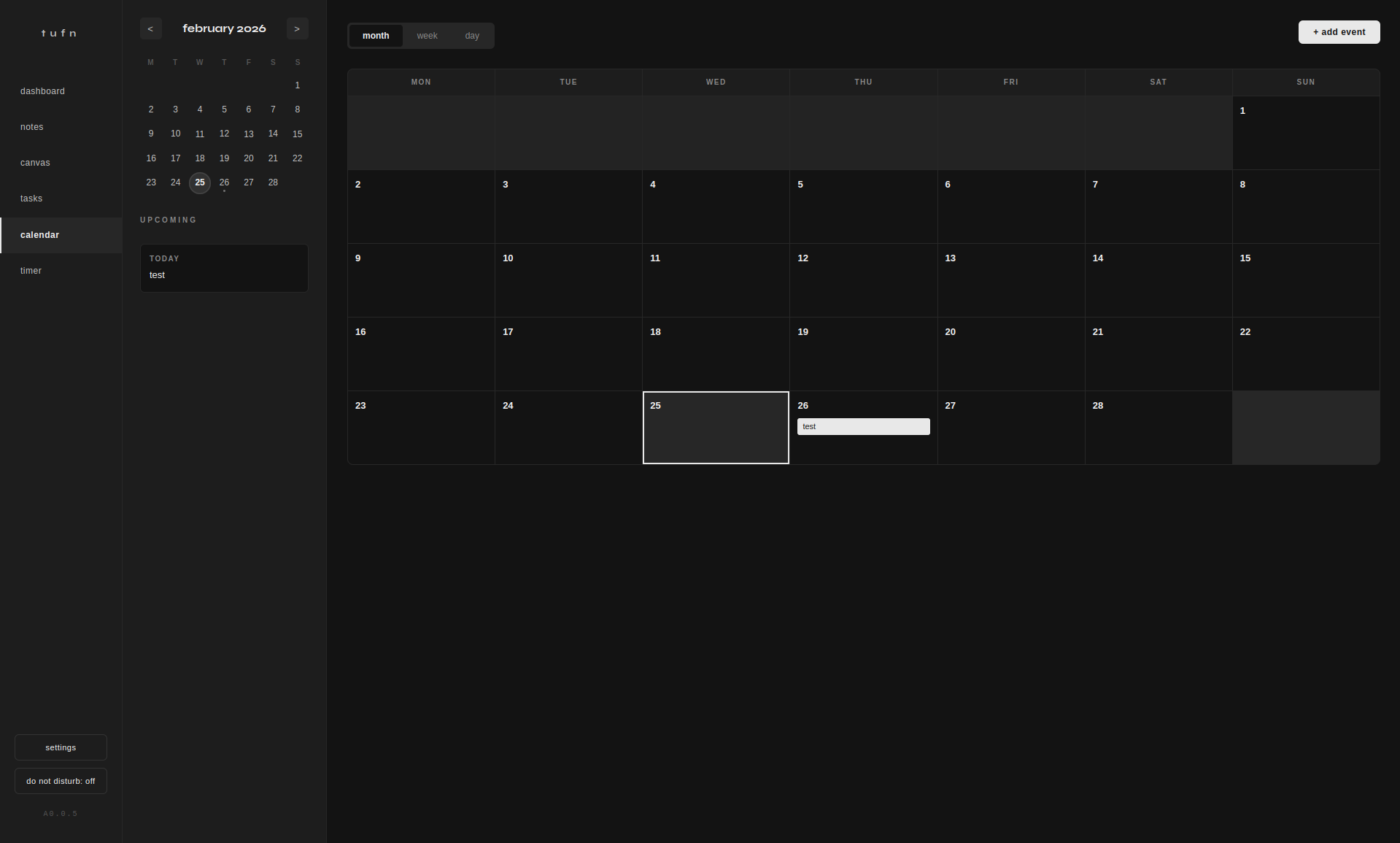Click the test item under Today in Upcoming
The height and width of the screenshot is (843, 1400).
pos(158,275)
